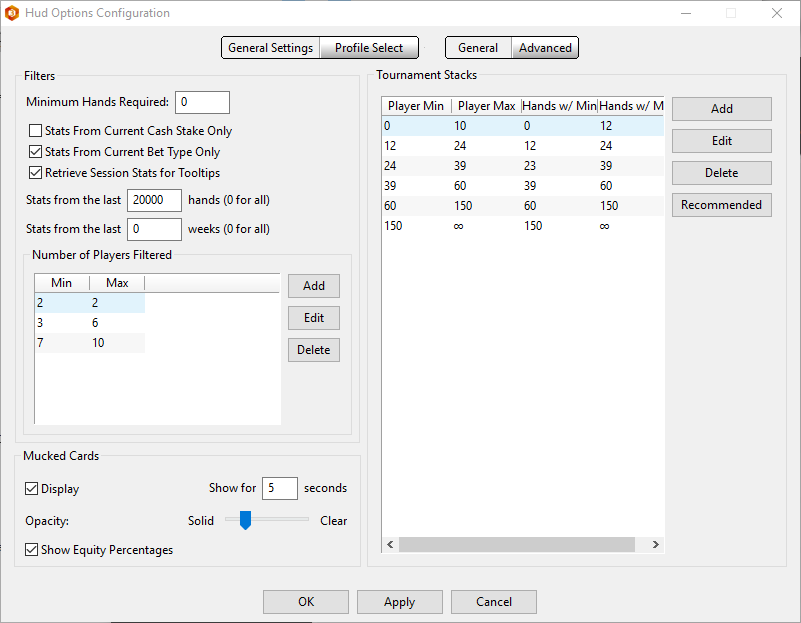Open the Profile Select tab
801x623 pixels.
click(369, 48)
